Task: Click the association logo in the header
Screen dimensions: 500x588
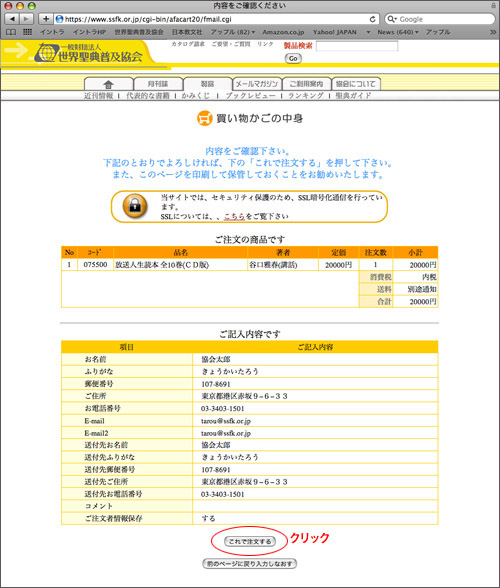Action: 88,53
